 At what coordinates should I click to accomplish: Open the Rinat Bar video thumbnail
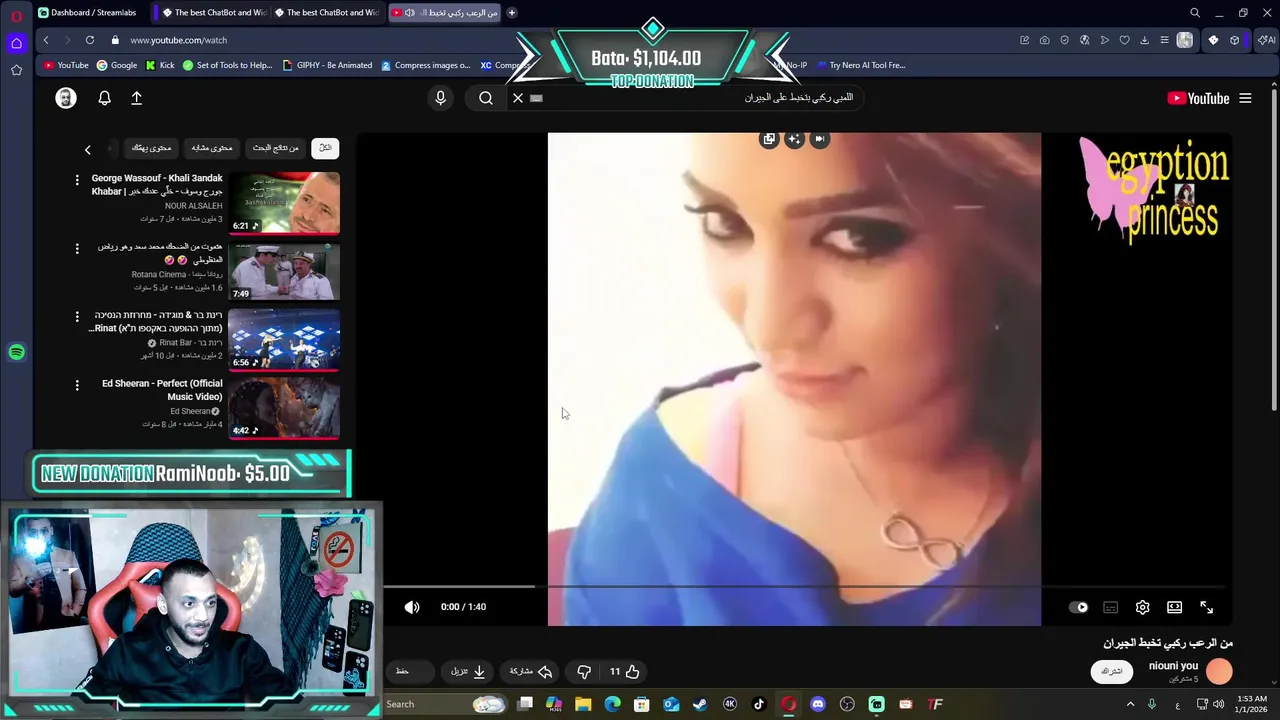pyautogui.click(x=284, y=339)
